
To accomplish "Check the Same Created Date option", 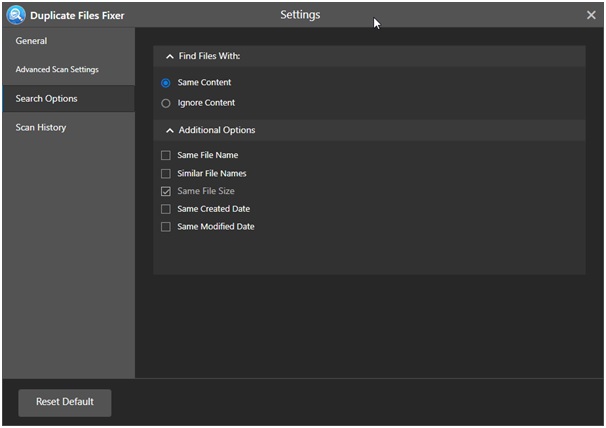I will [x=166, y=209].
